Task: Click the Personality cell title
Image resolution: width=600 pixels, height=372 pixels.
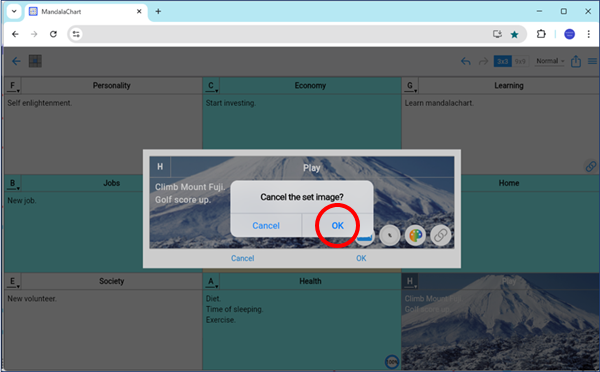Action: tap(111, 86)
